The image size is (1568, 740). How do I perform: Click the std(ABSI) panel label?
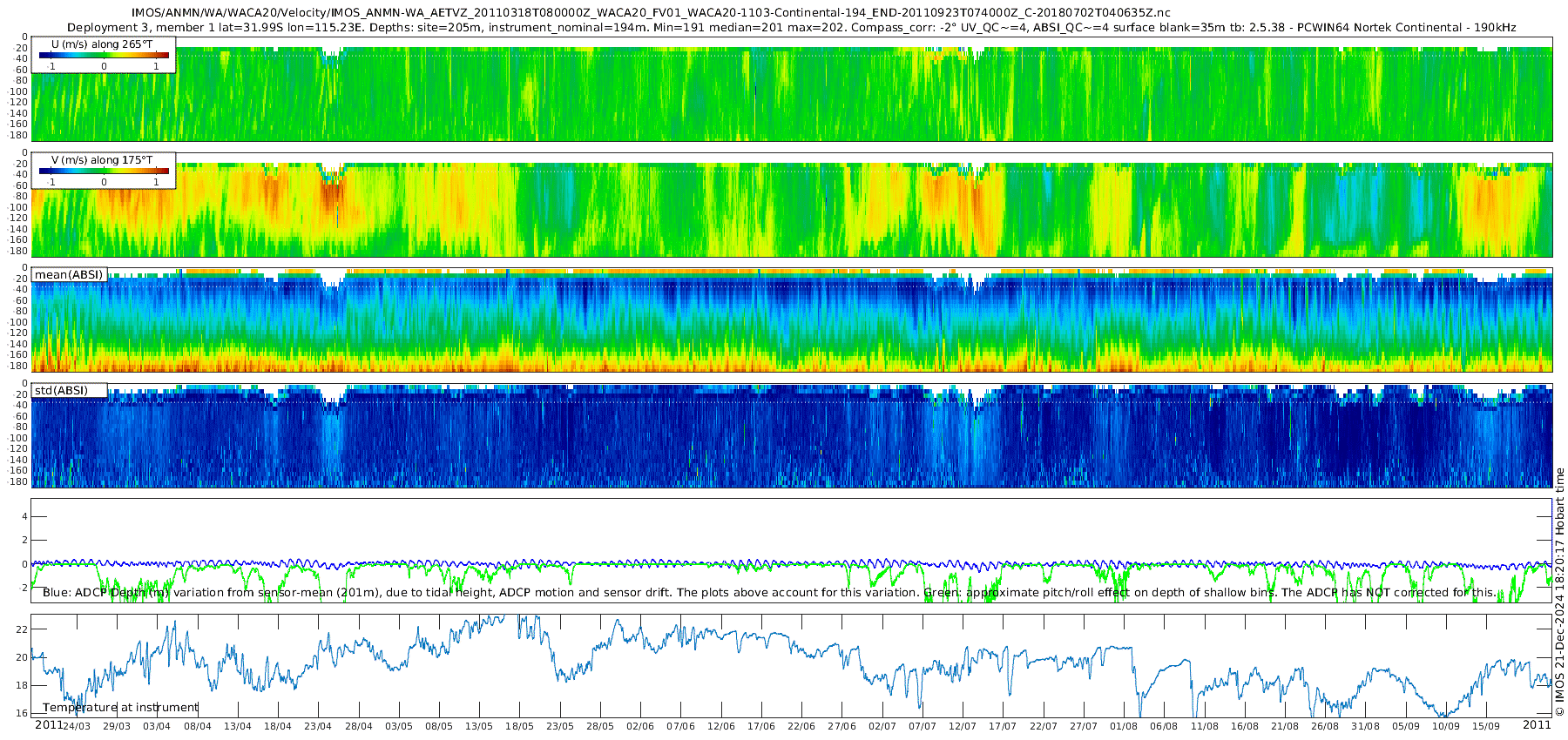point(61,391)
